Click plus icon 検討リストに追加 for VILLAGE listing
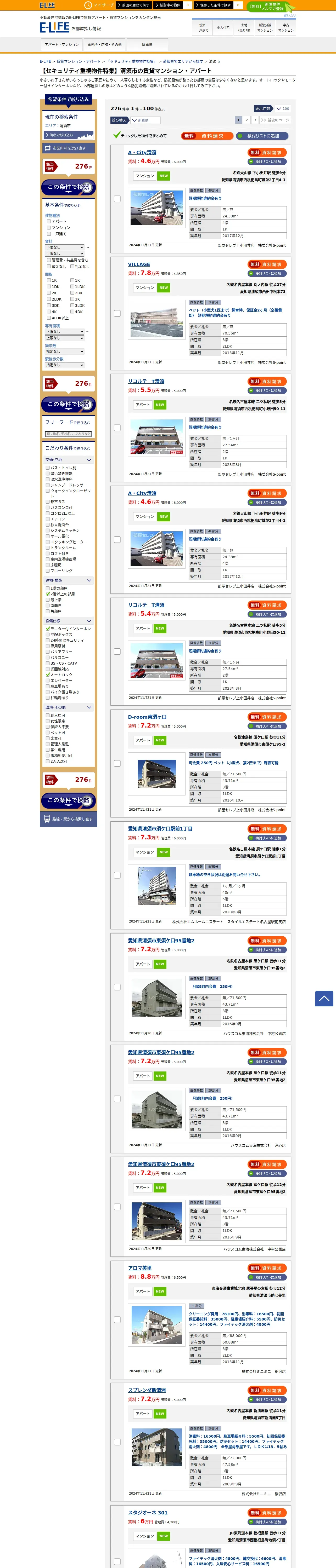Viewport: 336px width, 1568px height. click(x=251, y=273)
